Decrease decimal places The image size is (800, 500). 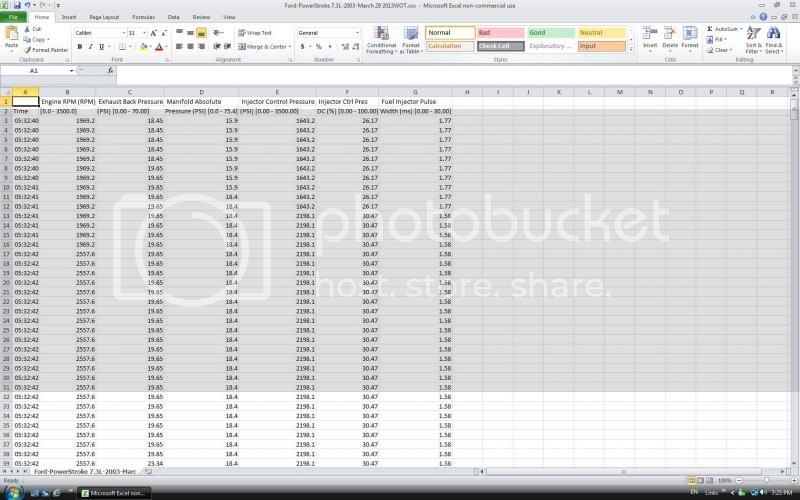click(356, 46)
